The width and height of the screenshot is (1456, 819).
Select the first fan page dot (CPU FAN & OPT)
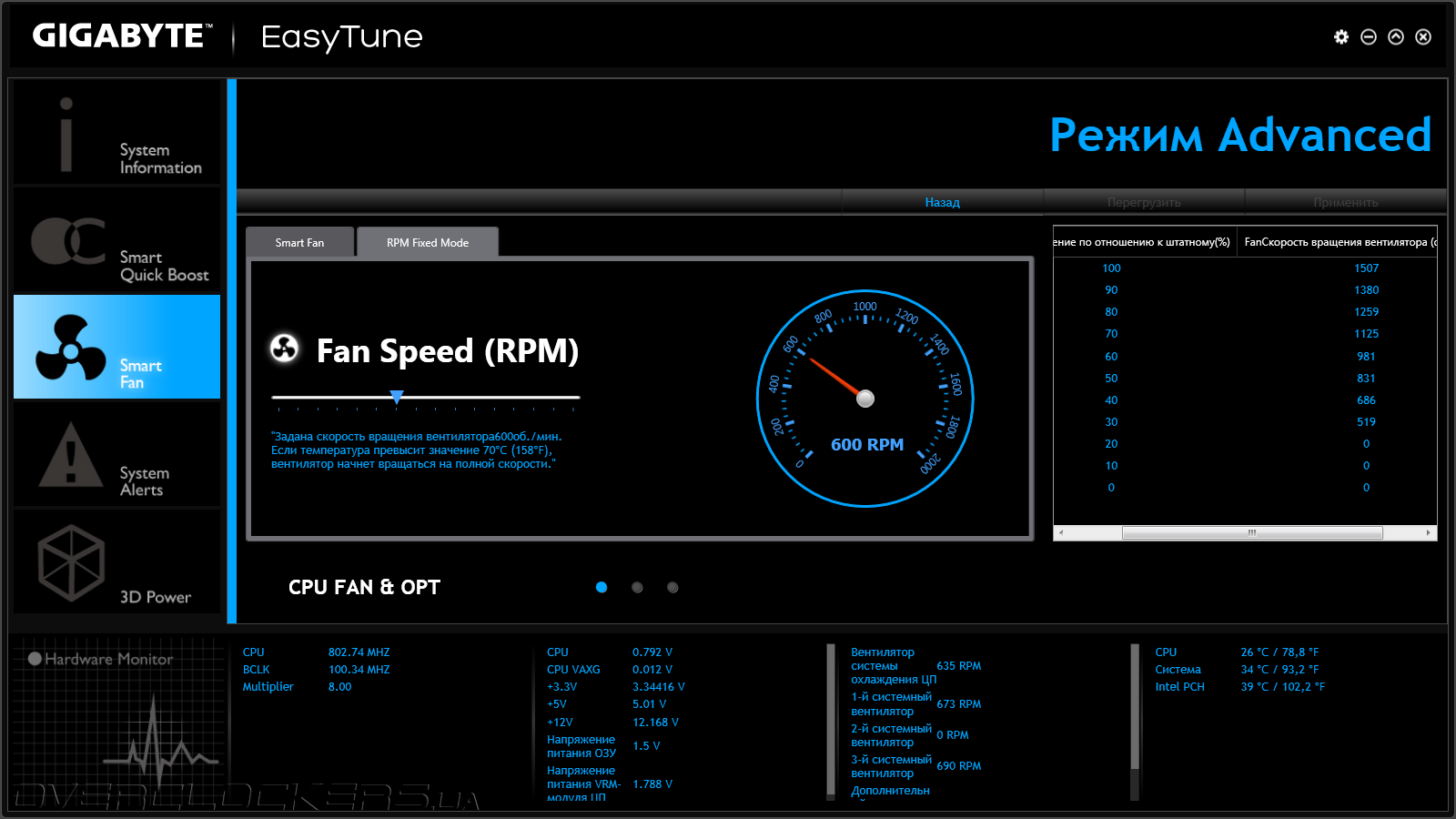tap(602, 587)
